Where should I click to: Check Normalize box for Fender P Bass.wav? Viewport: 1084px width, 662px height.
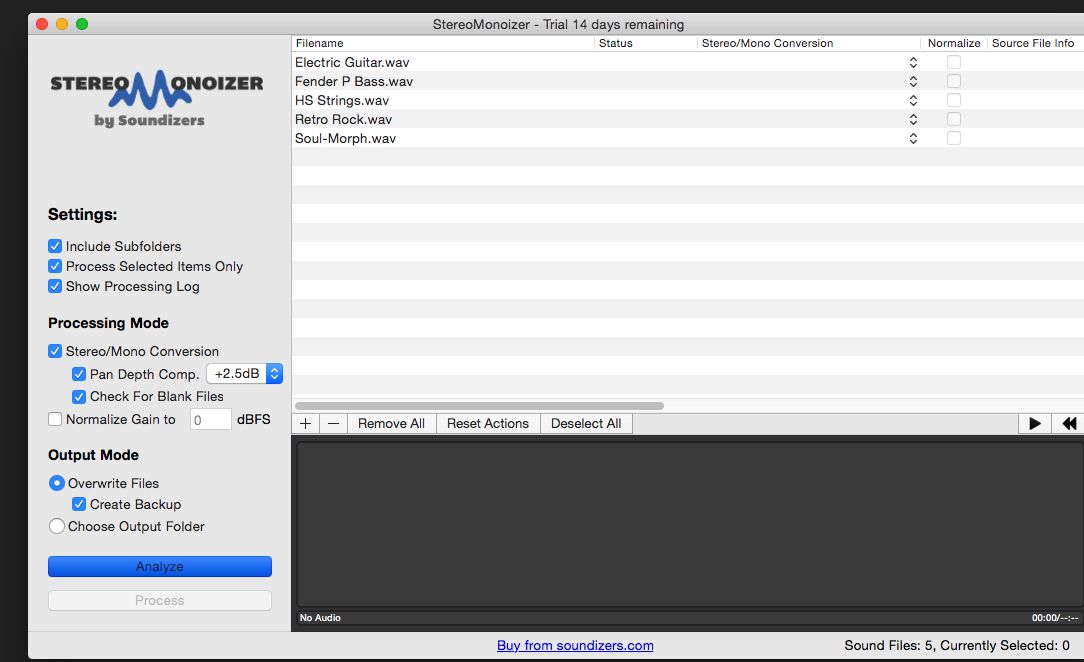pyautogui.click(x=953, y=81)
